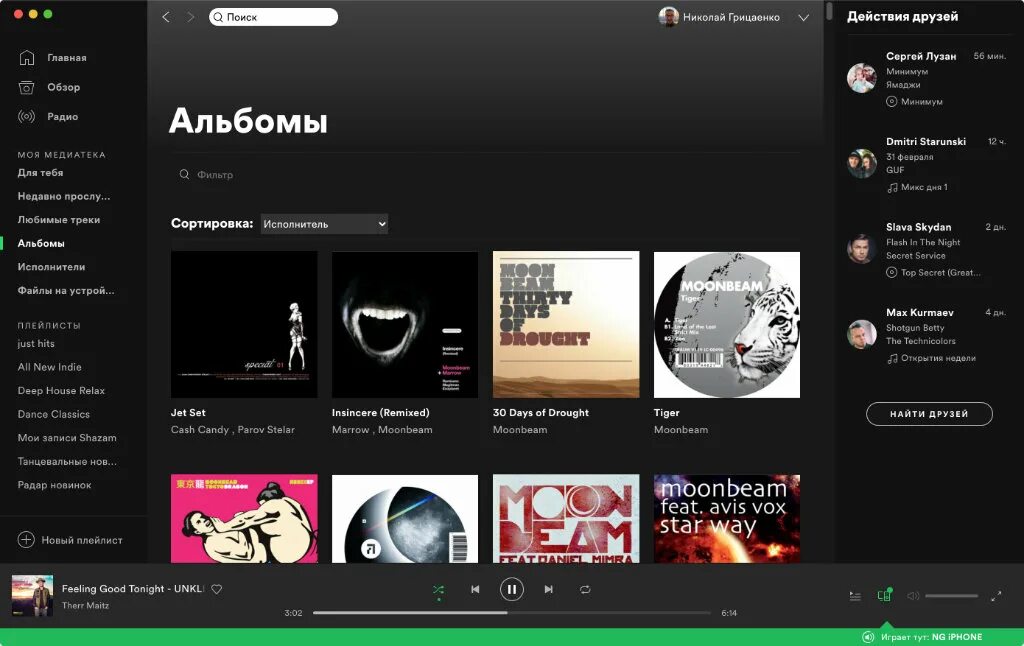Open Файлы на устройстве

(x=66, y=290)
